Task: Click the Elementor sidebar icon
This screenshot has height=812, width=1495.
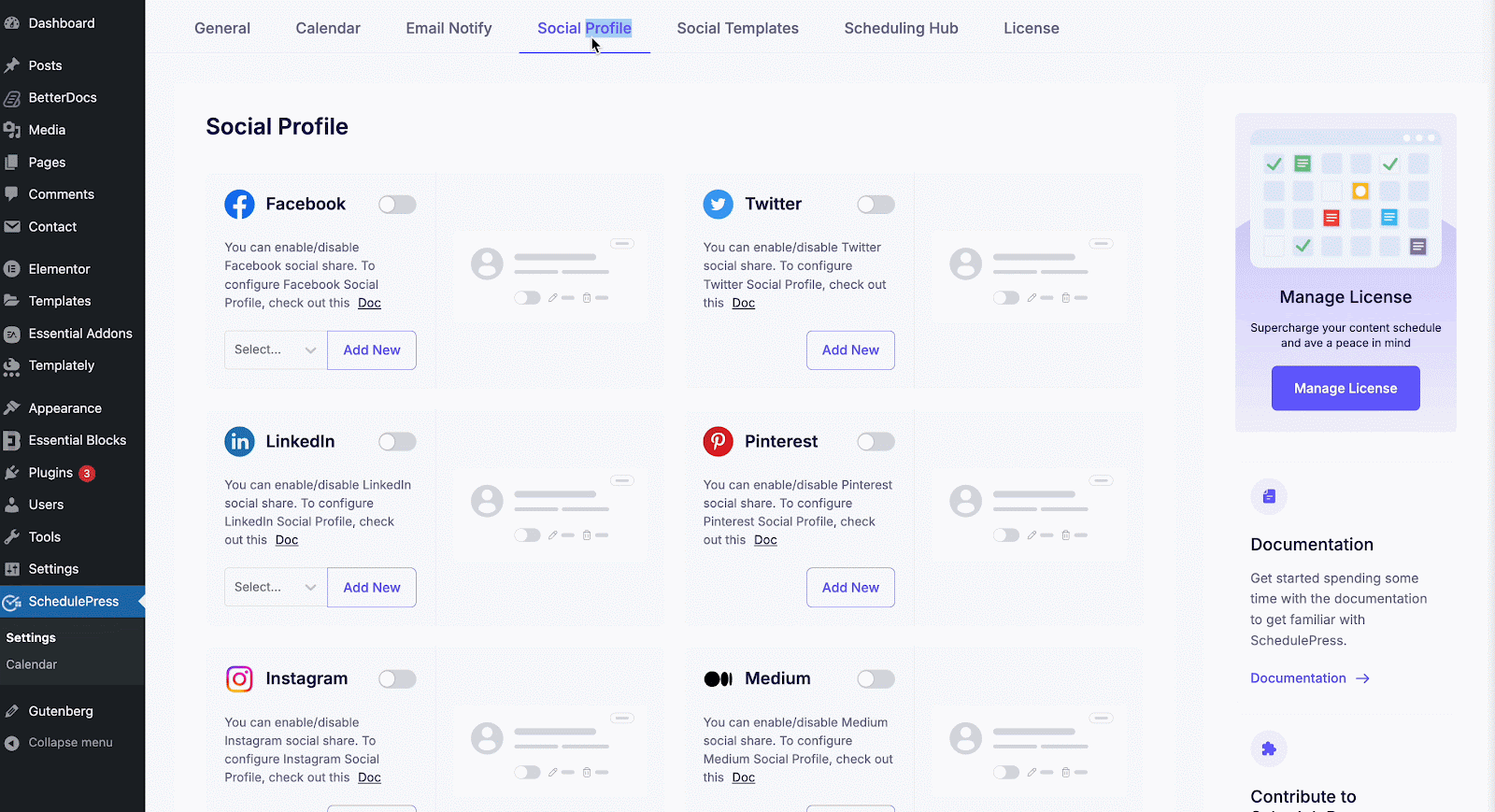Action: [x=12, y=269]
